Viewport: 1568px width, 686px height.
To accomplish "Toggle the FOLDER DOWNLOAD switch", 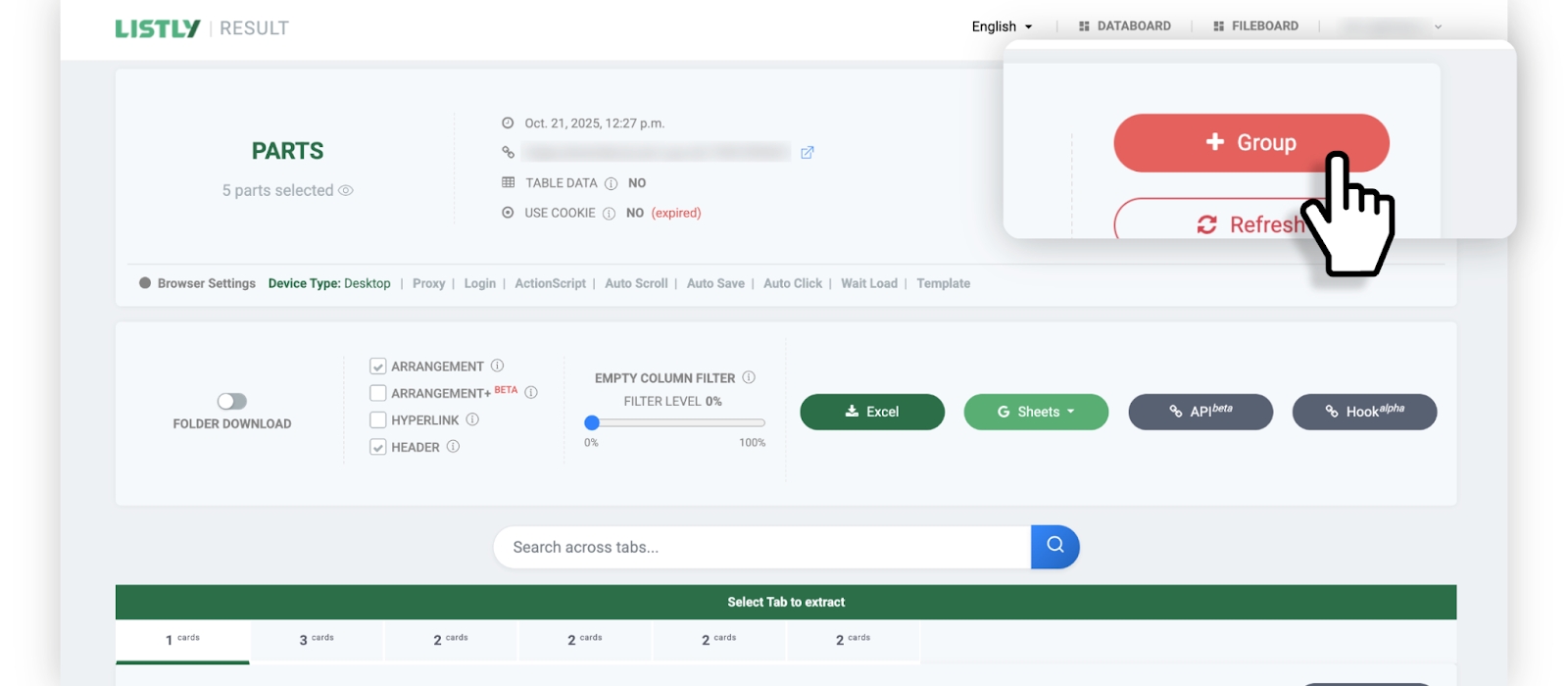I will point(232,402).
